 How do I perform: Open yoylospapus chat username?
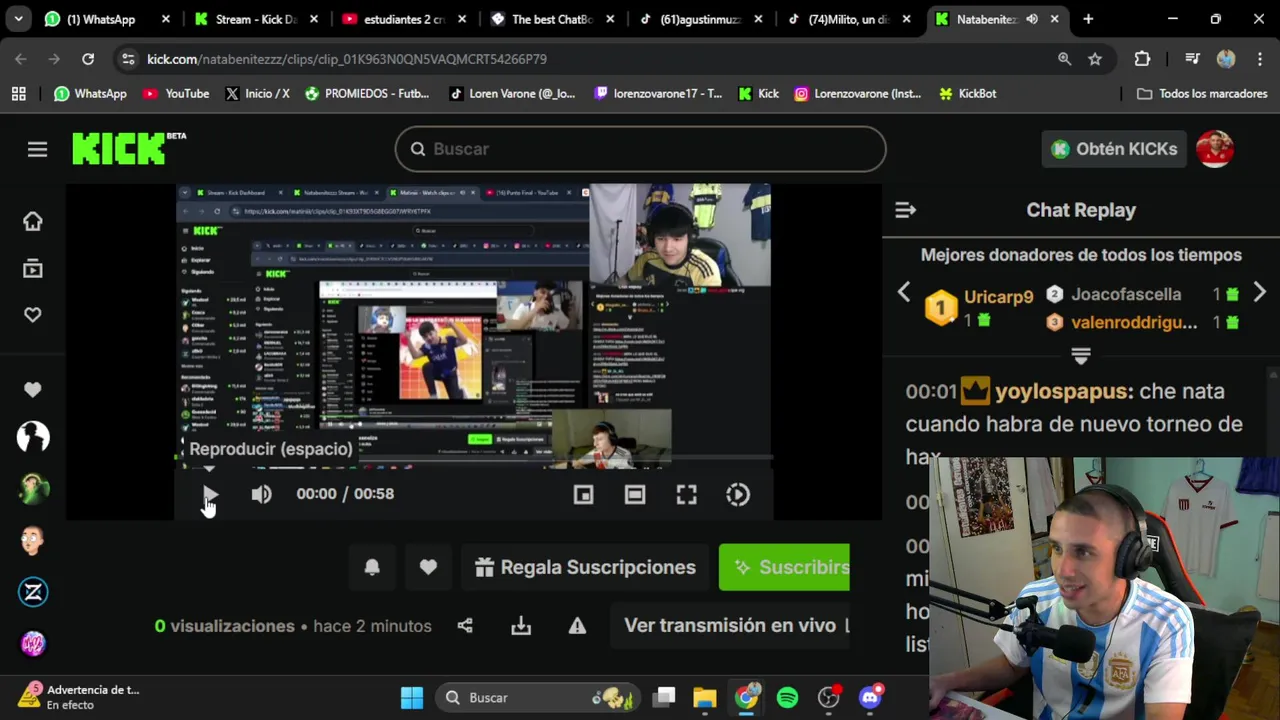pos(1061,391)
